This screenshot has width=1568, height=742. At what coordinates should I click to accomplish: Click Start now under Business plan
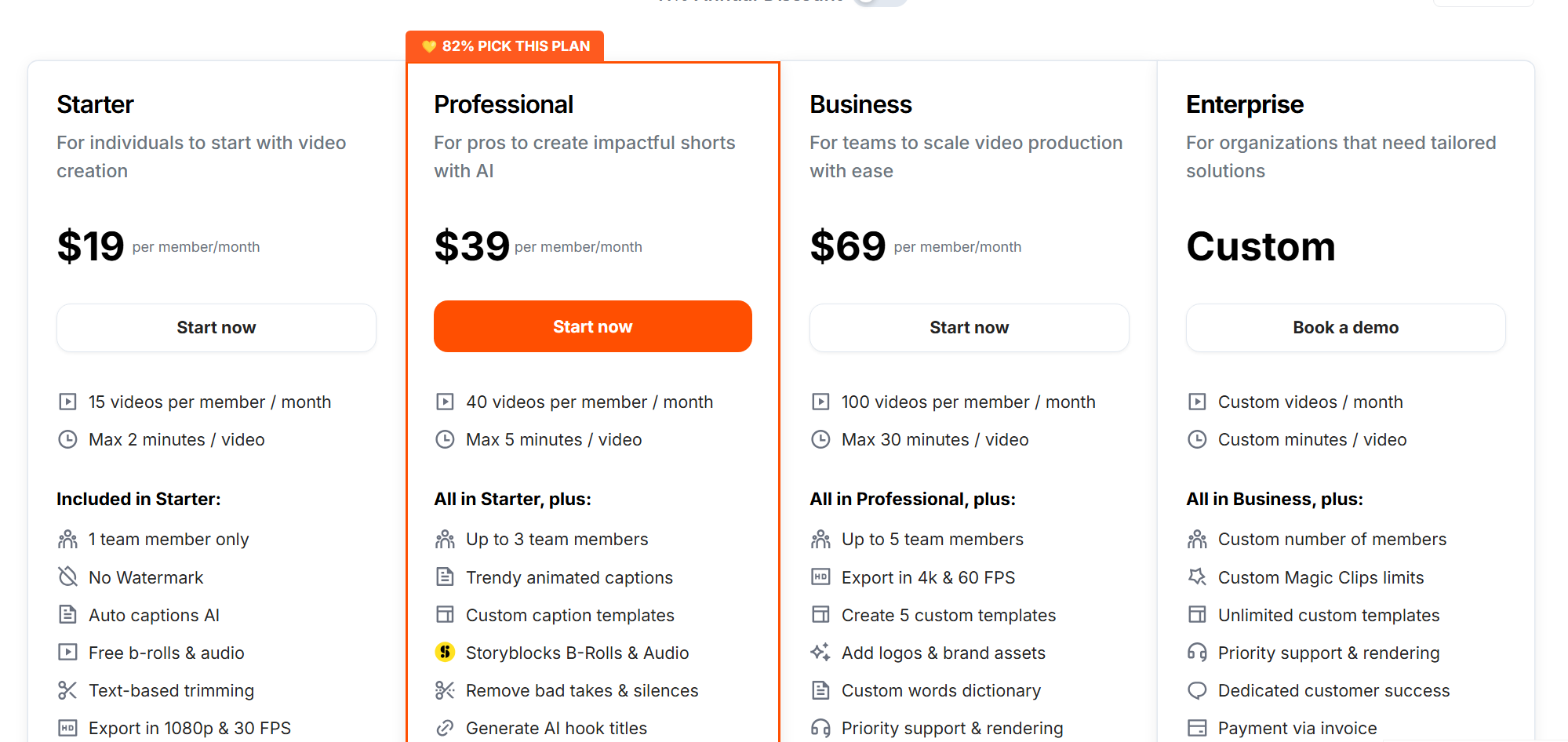pyautogui.click(x=969, y=328)
